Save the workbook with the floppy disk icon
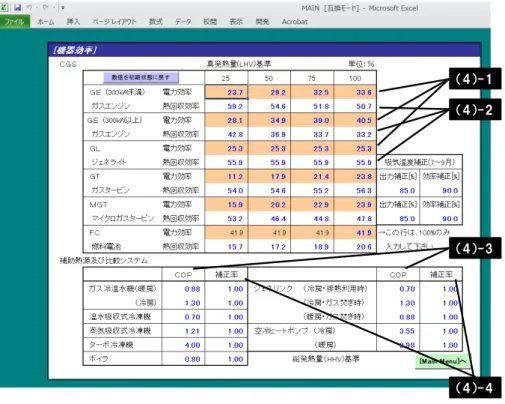The height and width of the screenshot is (404, 505). pyautogui.click(x=18, y=7)
